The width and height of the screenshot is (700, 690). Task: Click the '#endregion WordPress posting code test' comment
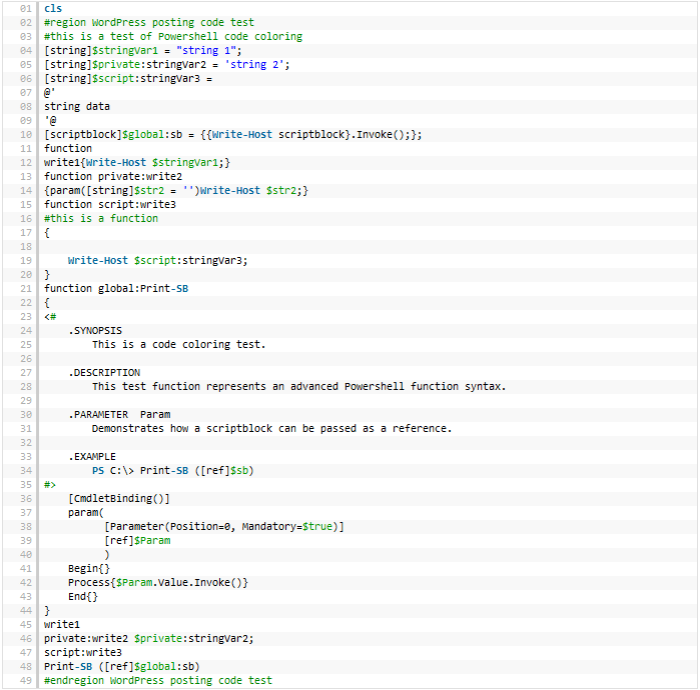158,680
